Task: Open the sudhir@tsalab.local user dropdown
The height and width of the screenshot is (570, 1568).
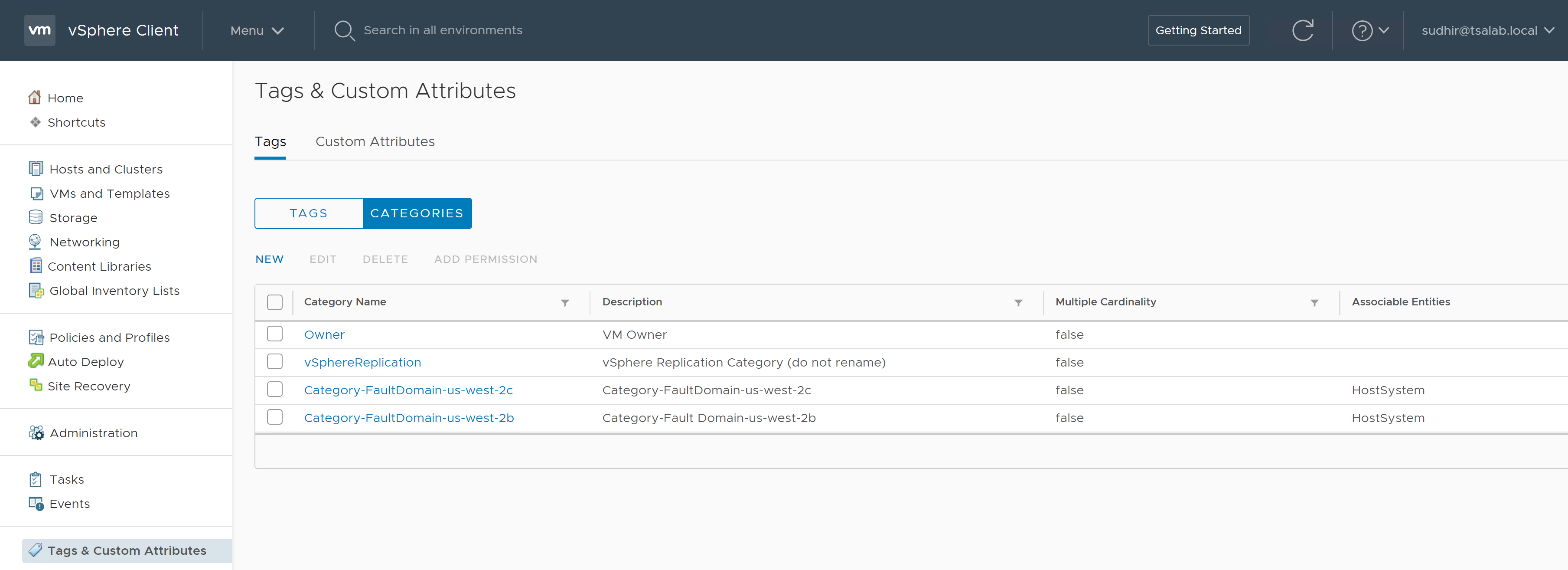Action: tap(1487, 30)
